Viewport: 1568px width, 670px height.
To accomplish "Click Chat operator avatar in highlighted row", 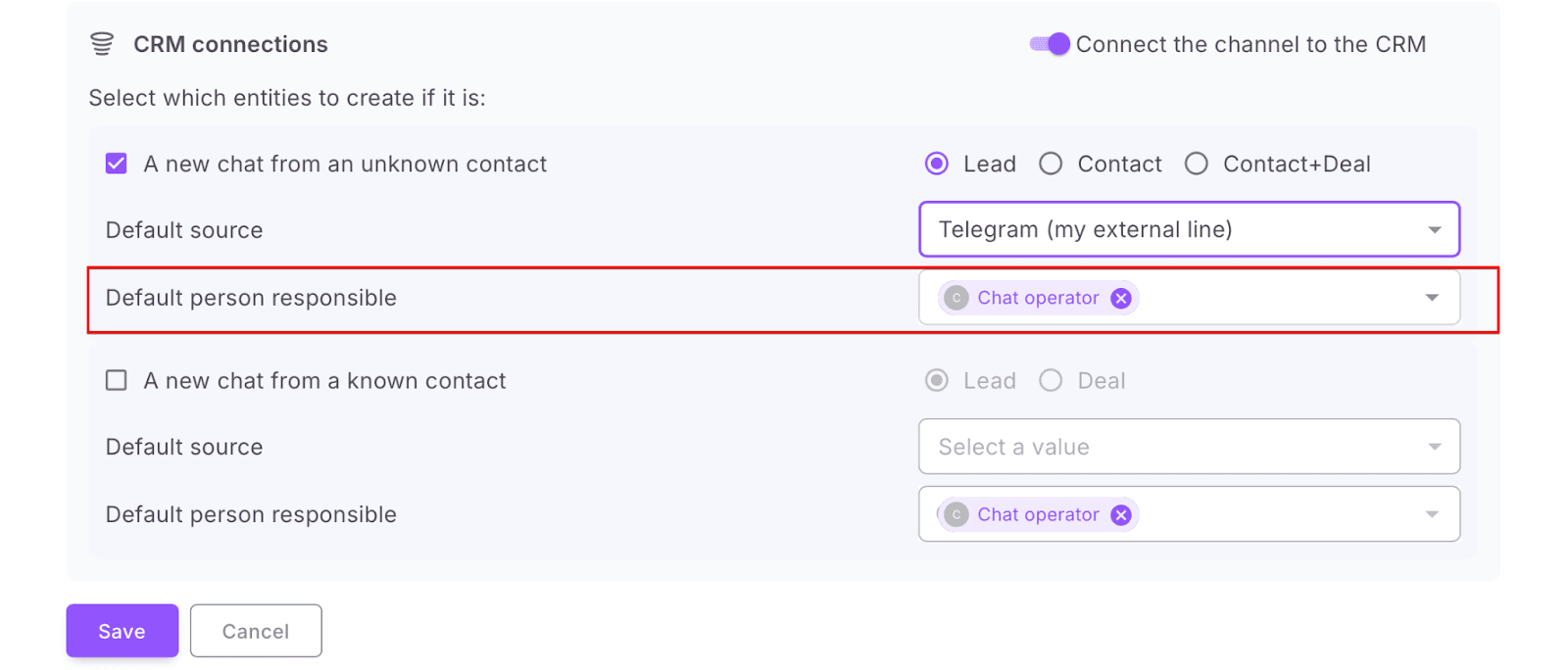I will pyautogui.click(x=956, y=298).
